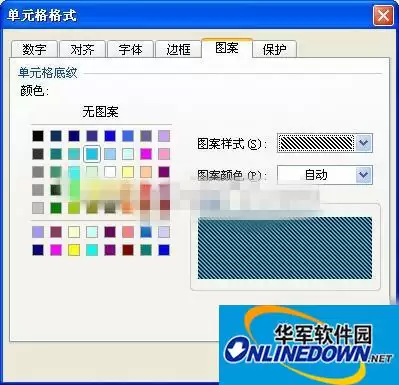Select the 字体 tab
The height and width of the screenshot is (385, 399).
(x=130, y=49)
